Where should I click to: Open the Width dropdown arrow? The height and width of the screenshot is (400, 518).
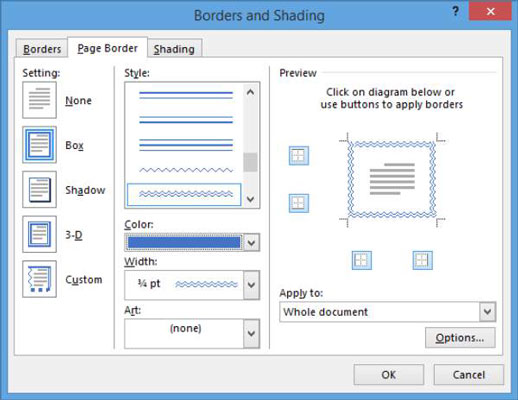[x=251, y=285]
